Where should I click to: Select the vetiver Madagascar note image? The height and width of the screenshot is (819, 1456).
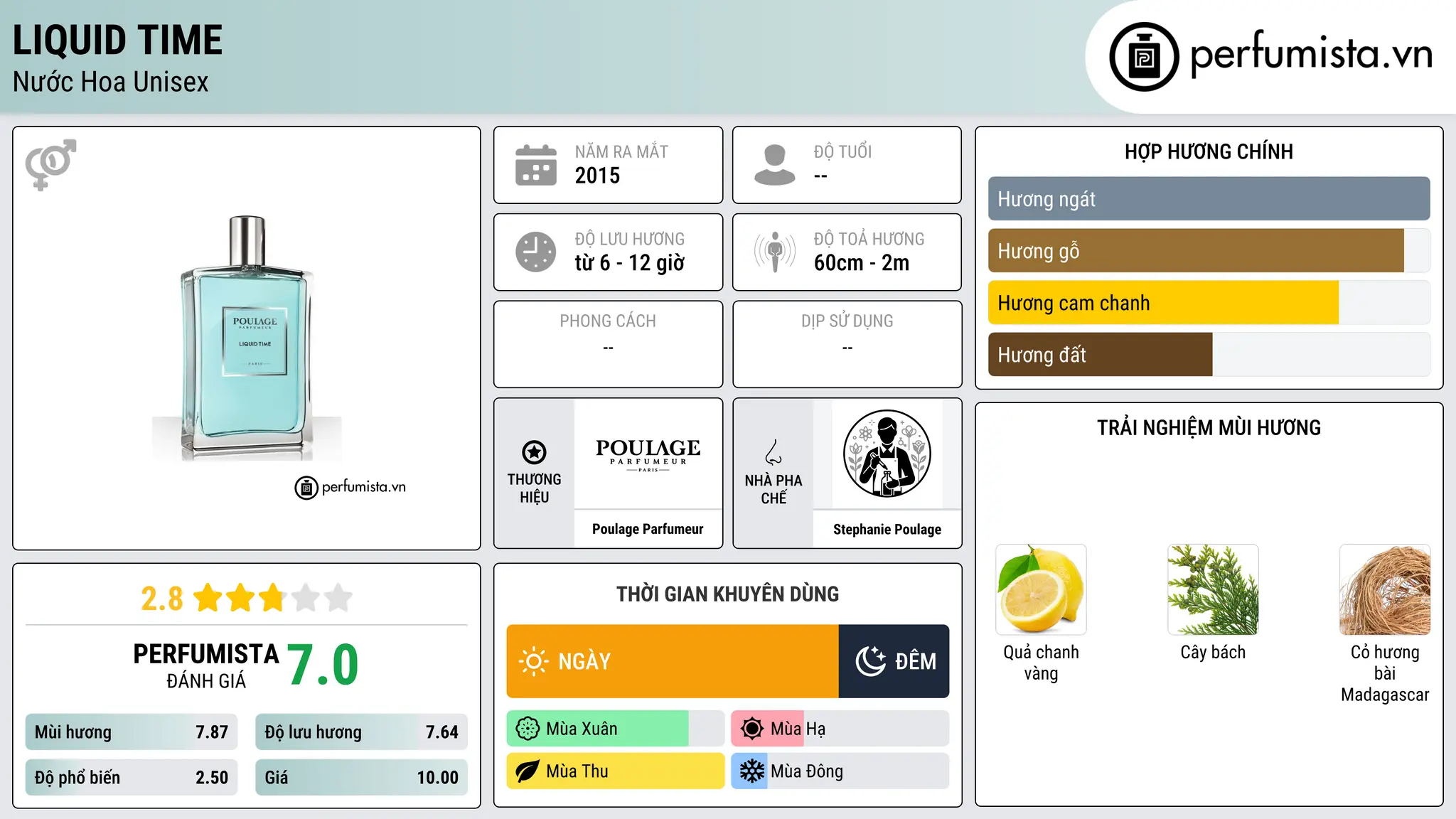(1385, 589)
